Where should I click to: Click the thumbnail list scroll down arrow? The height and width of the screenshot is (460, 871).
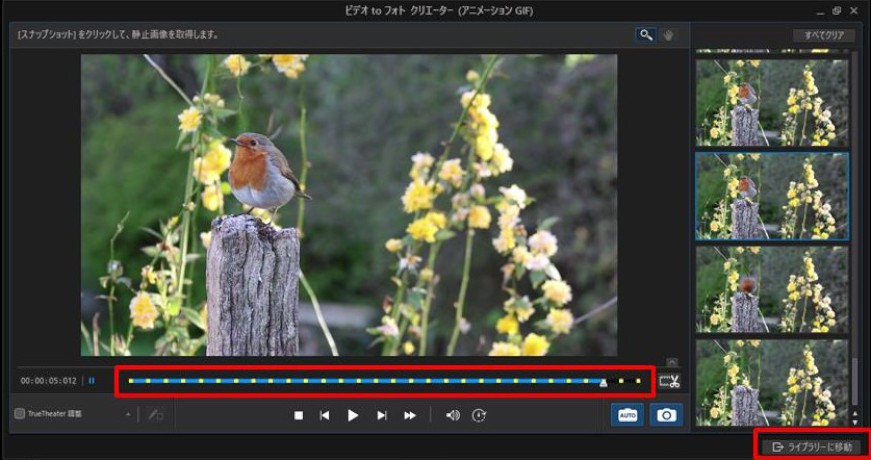854,423
